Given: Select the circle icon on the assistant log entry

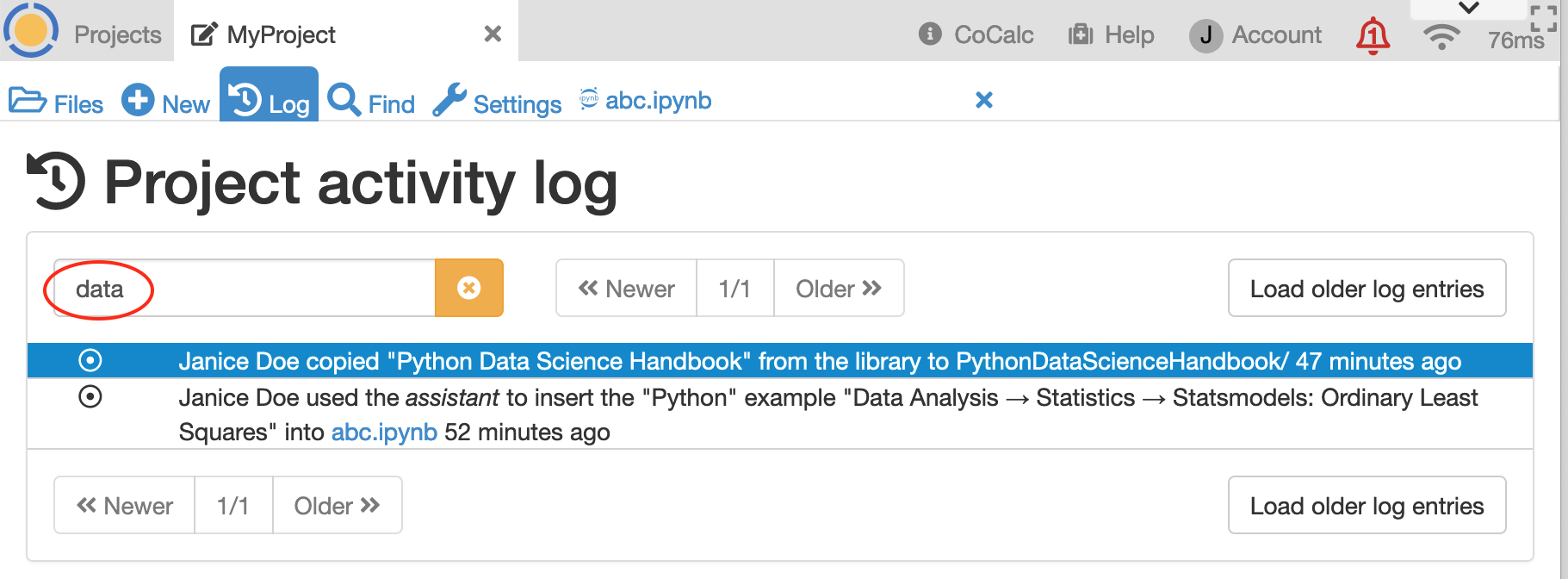Looking at the screenshot, I should point(90,397).
